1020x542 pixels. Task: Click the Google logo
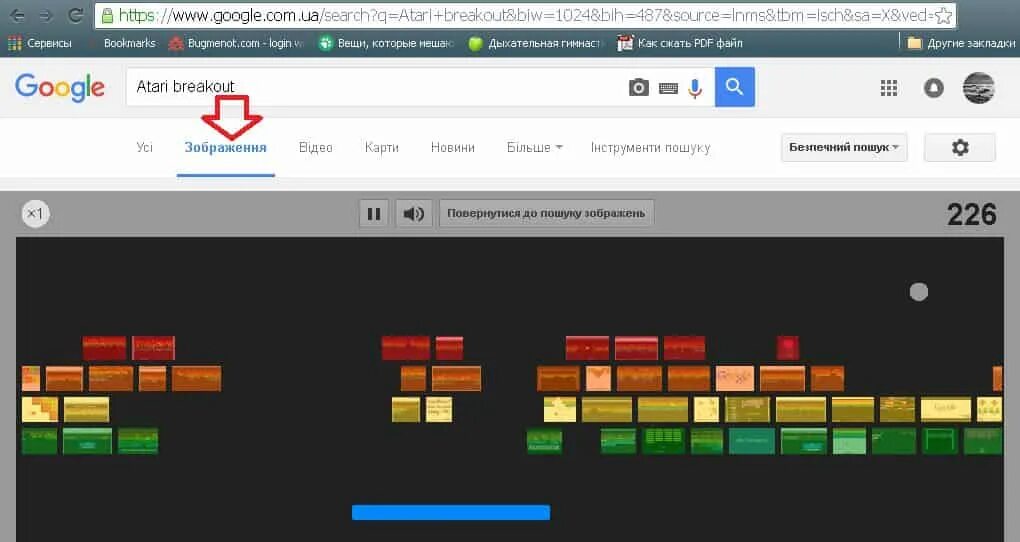coord(60,87)
